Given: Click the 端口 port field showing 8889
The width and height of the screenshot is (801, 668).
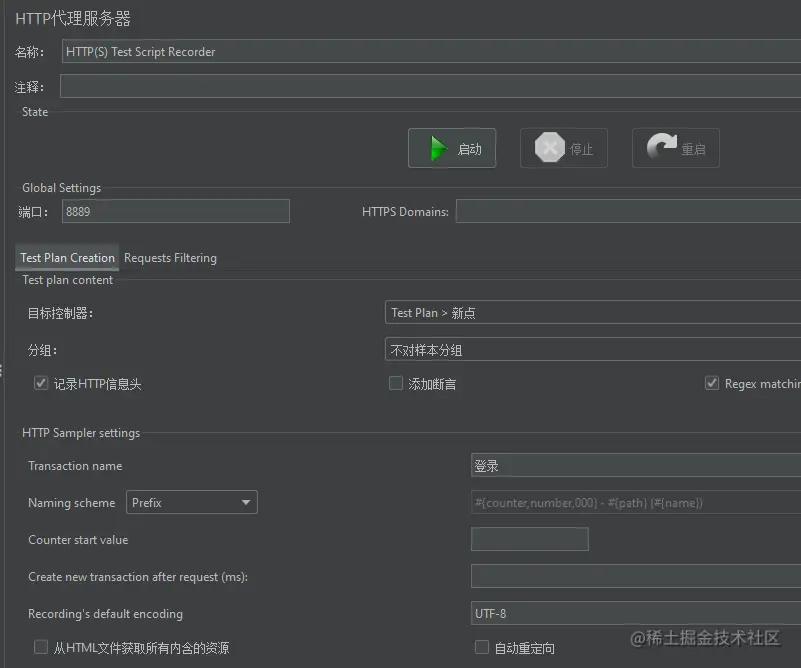Looking at the screenshot, I should coord(176,211).
